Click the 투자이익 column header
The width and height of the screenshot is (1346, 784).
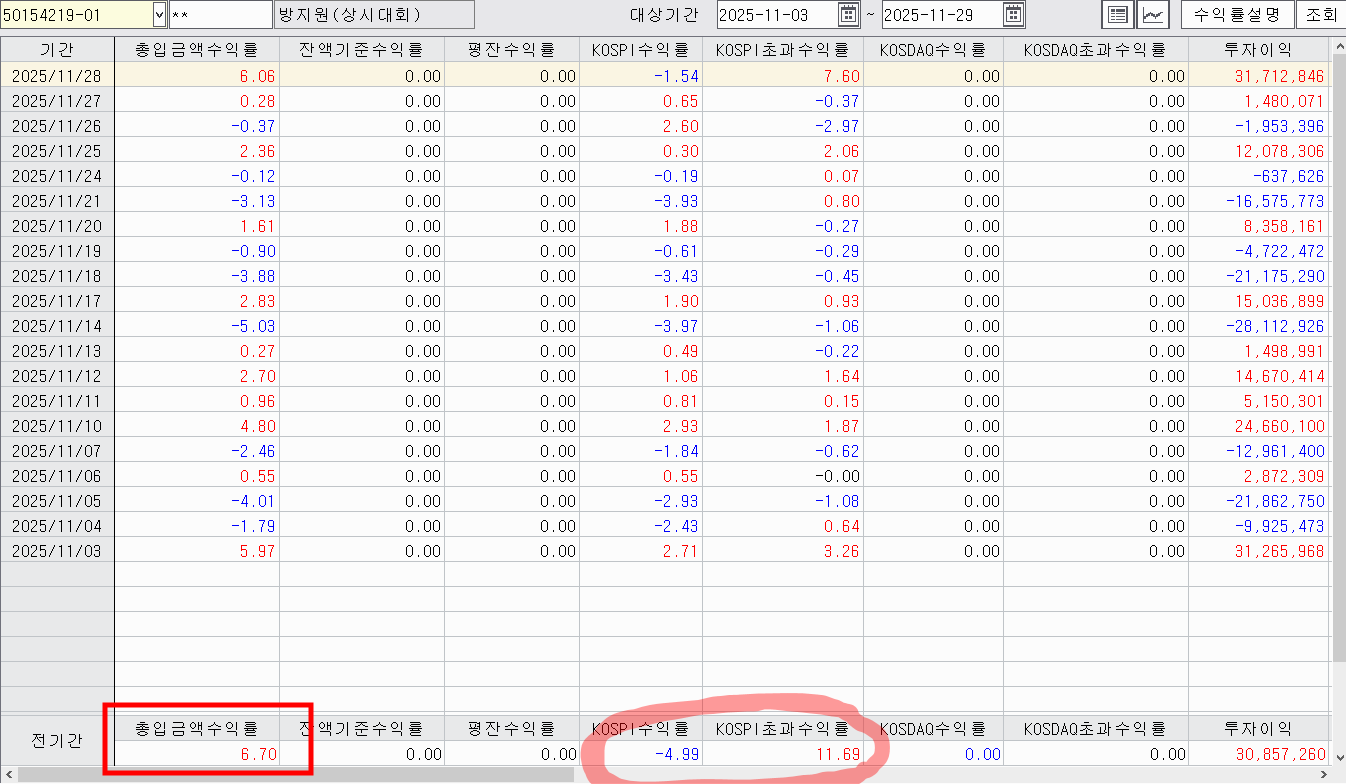(x=1257, y=49)
